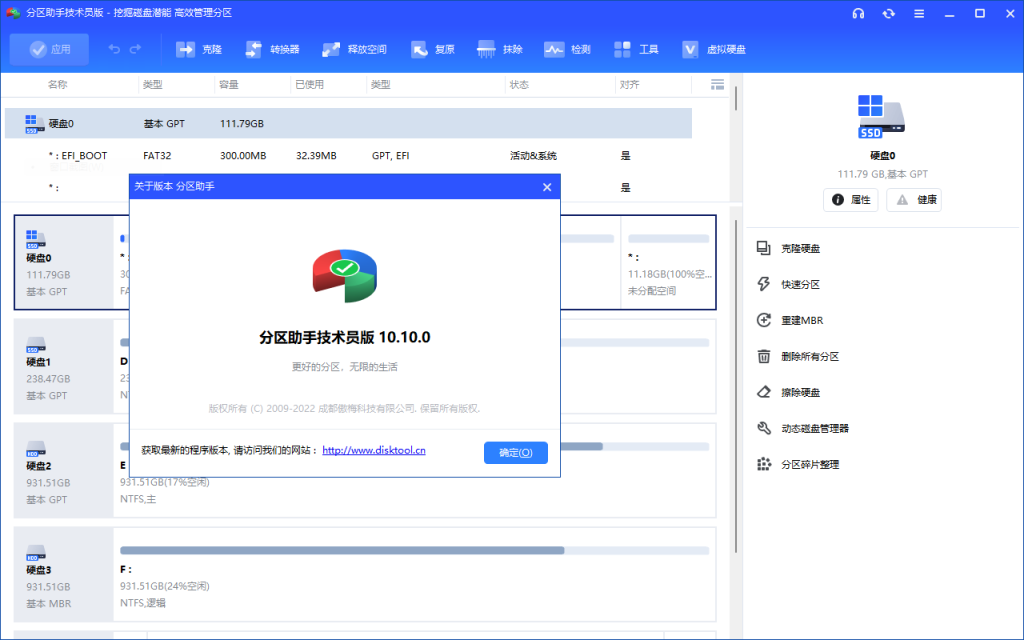
Task: Select the 硬盘1 card in disk map
Action: [x=63, y=366]
